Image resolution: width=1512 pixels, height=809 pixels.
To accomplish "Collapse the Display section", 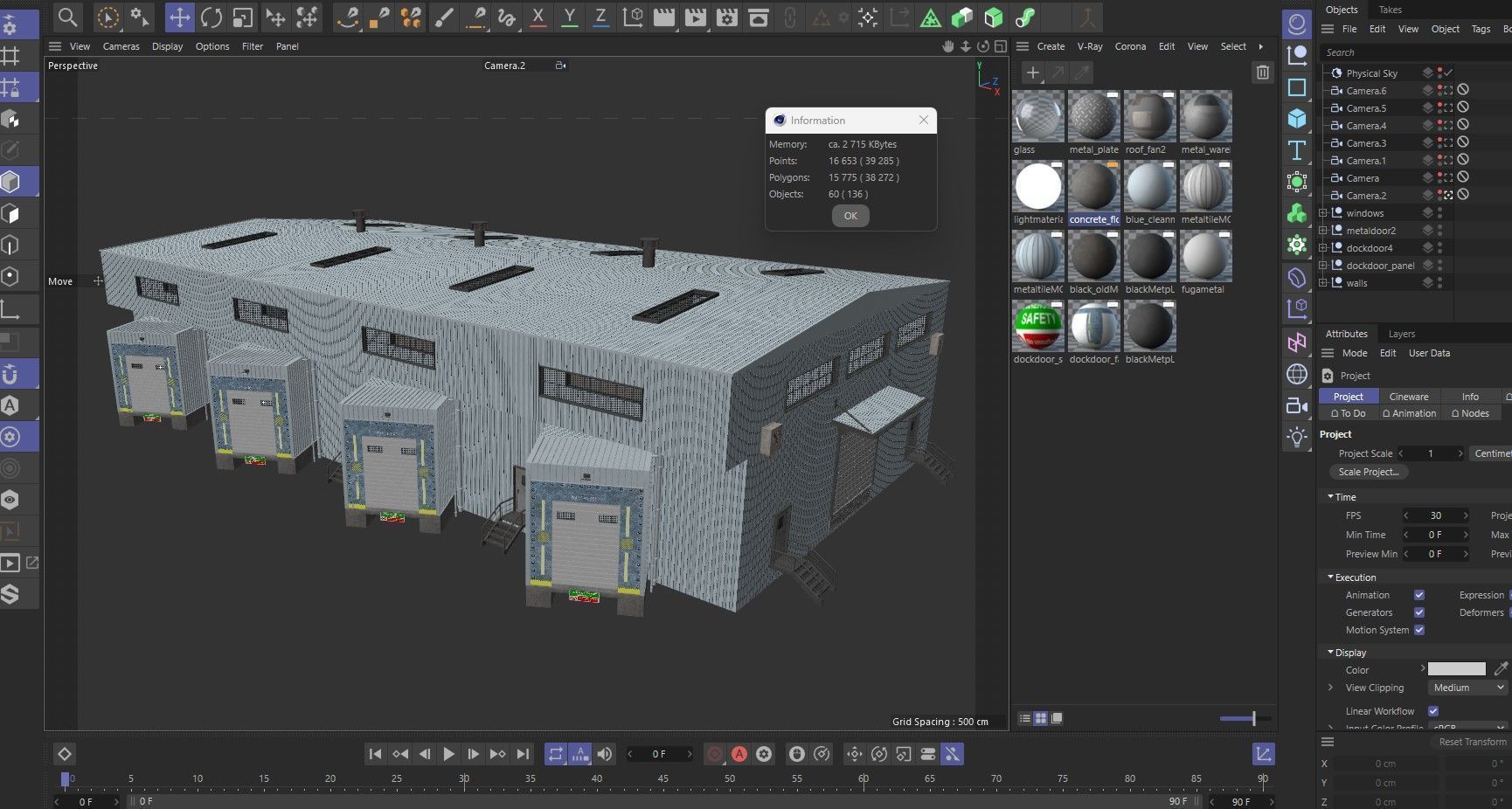I will click(1330, 652).
